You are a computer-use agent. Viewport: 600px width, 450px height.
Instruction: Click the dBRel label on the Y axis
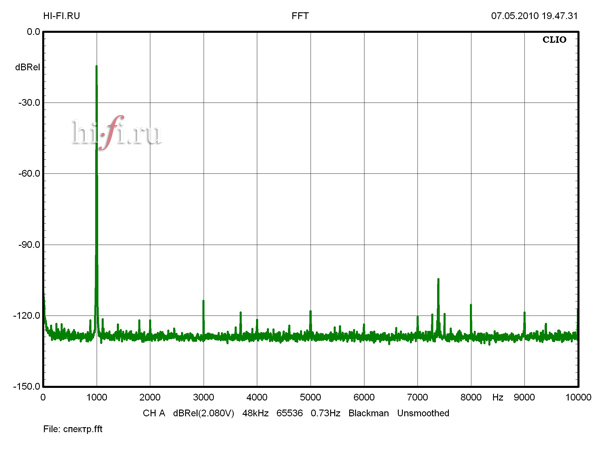click(x=27, y=67)
